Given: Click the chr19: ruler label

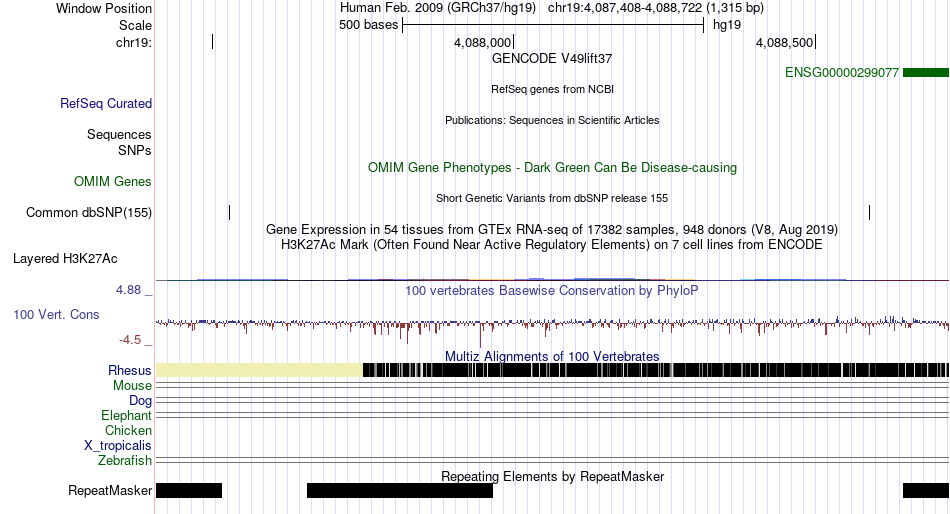Looking at the screenshot, I should pyautogui.click(x=134, y=42).
